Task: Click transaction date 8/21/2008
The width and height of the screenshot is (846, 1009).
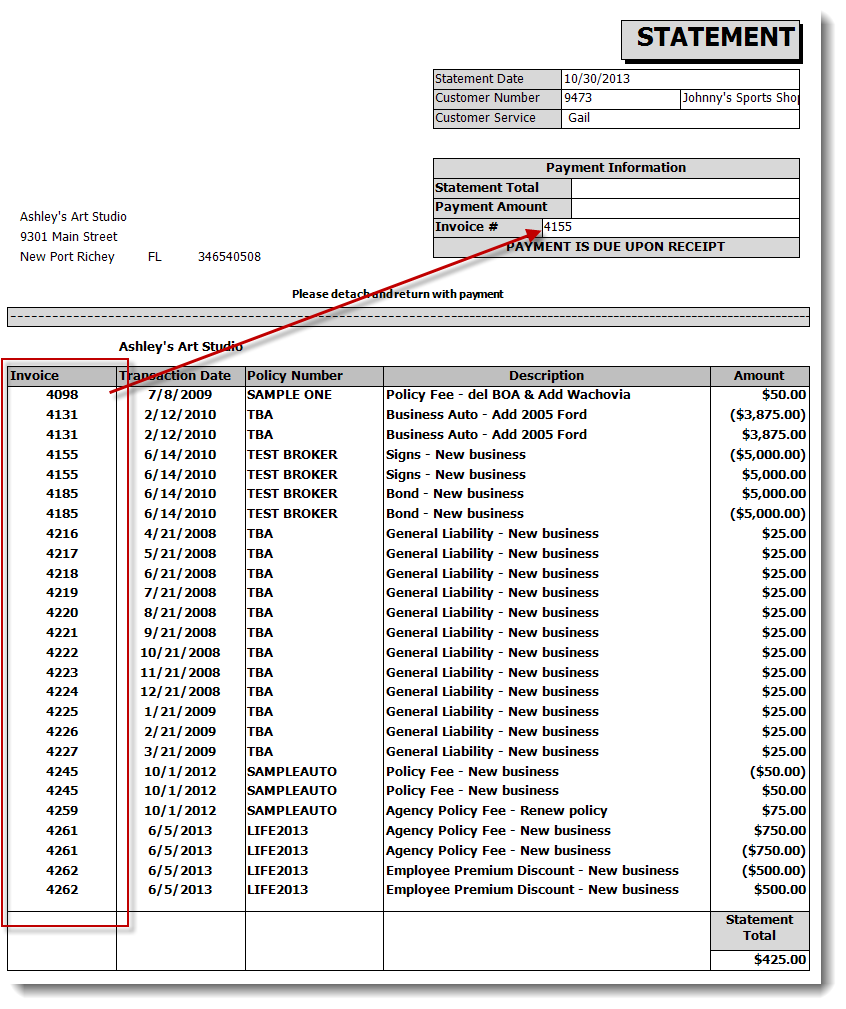Action: pos(179,613)
